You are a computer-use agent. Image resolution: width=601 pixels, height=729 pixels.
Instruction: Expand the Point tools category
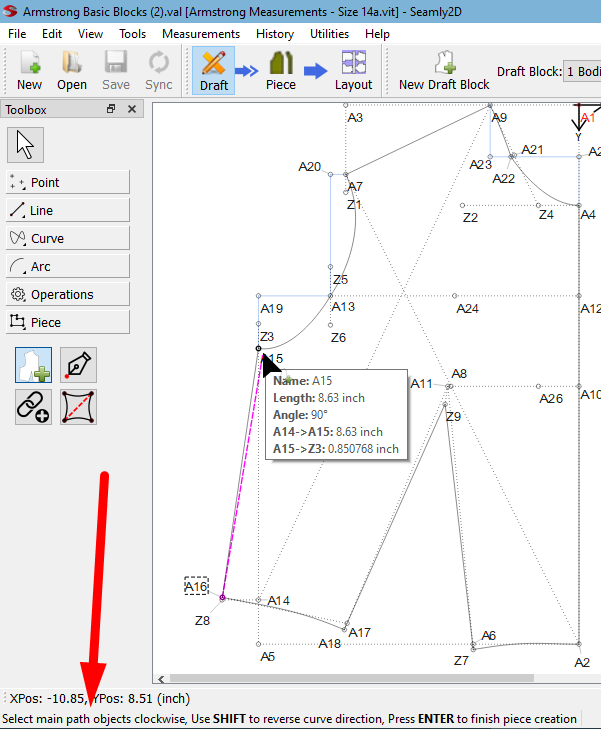[x=68, y=182]
